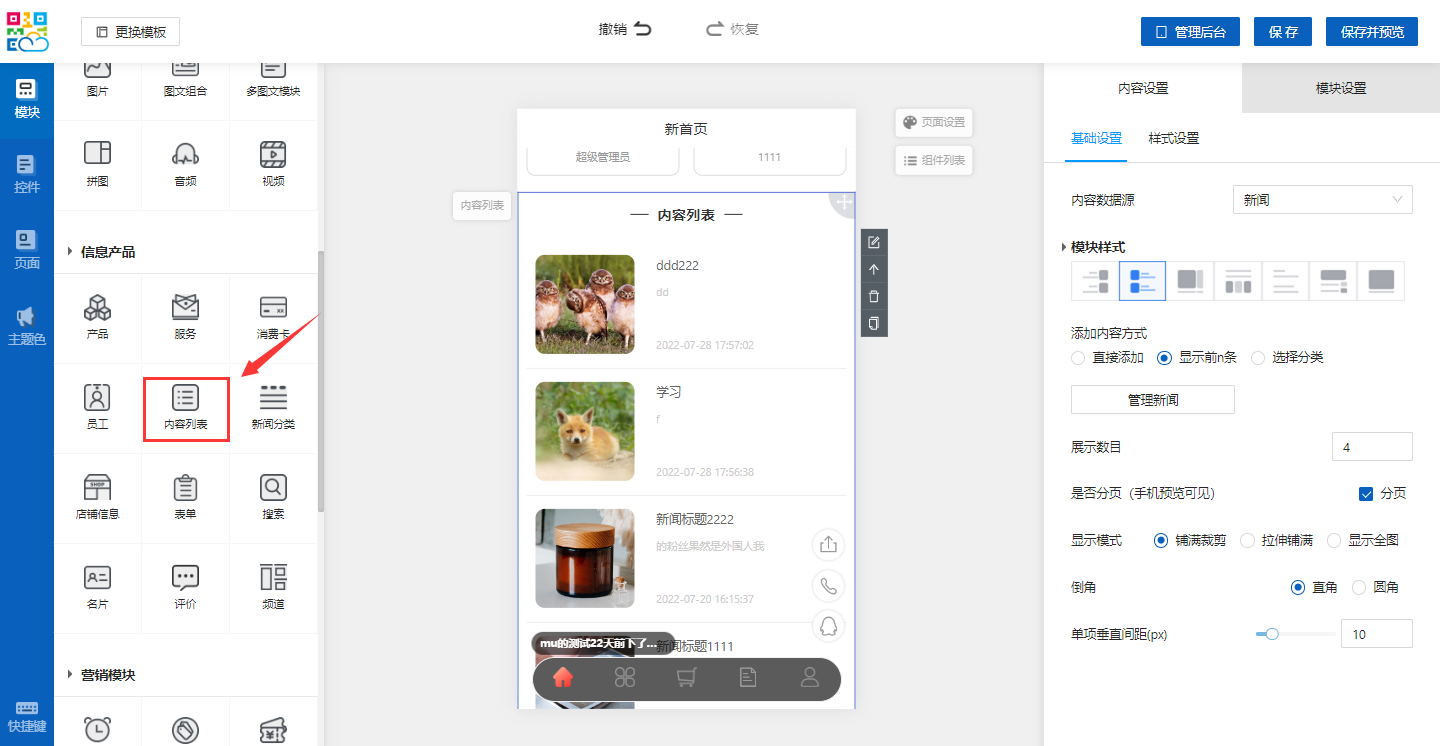This screenshot has width=1440, height=746.
Task: Uncheck the 分页 checkbox
Action: 1366,494
